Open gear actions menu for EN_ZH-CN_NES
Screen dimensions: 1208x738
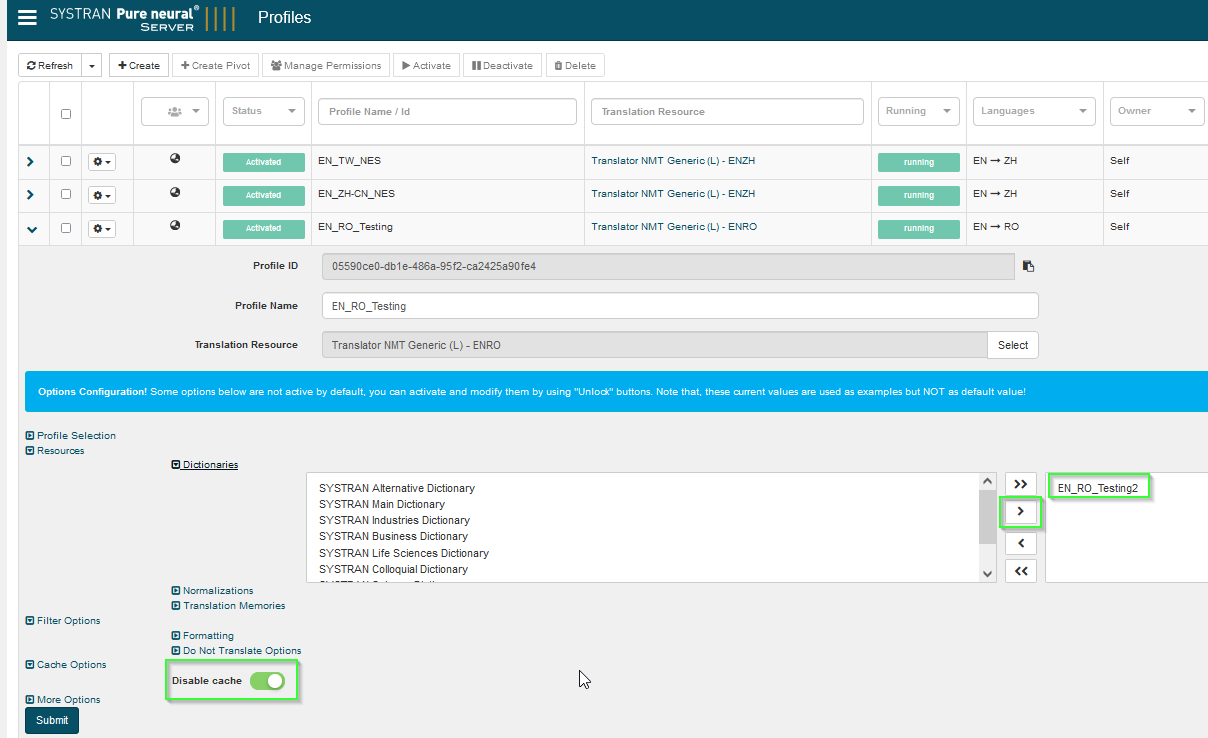coord(102,195)
